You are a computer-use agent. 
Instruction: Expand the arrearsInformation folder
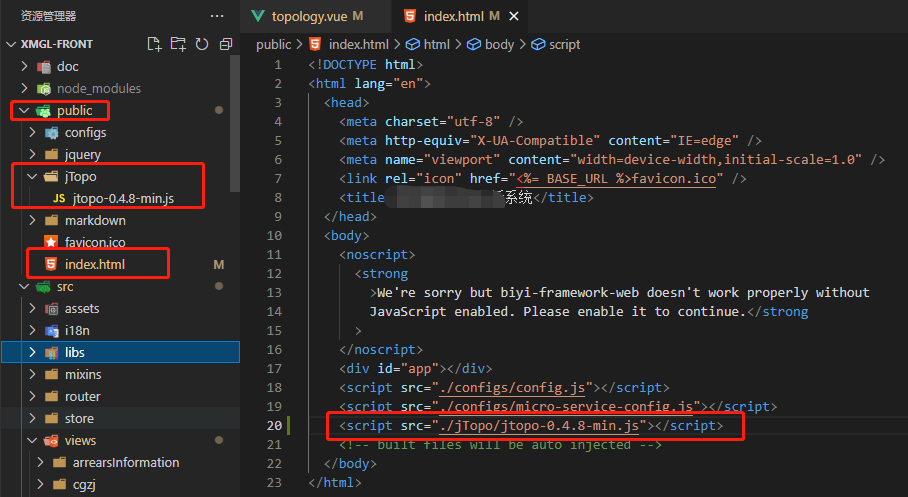point(40,462)
